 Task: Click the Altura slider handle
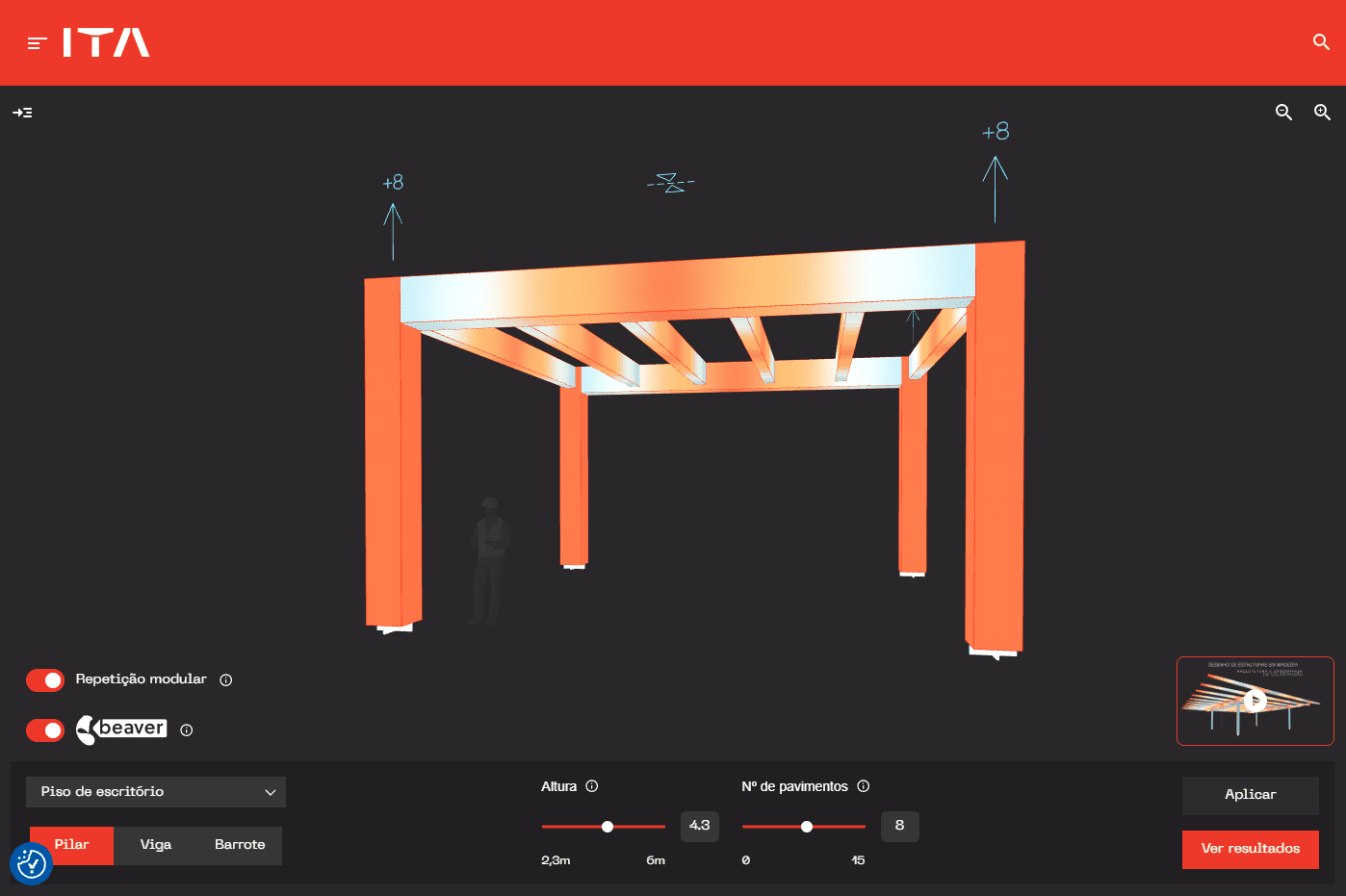pyautogui.click(x=608, y=827)
